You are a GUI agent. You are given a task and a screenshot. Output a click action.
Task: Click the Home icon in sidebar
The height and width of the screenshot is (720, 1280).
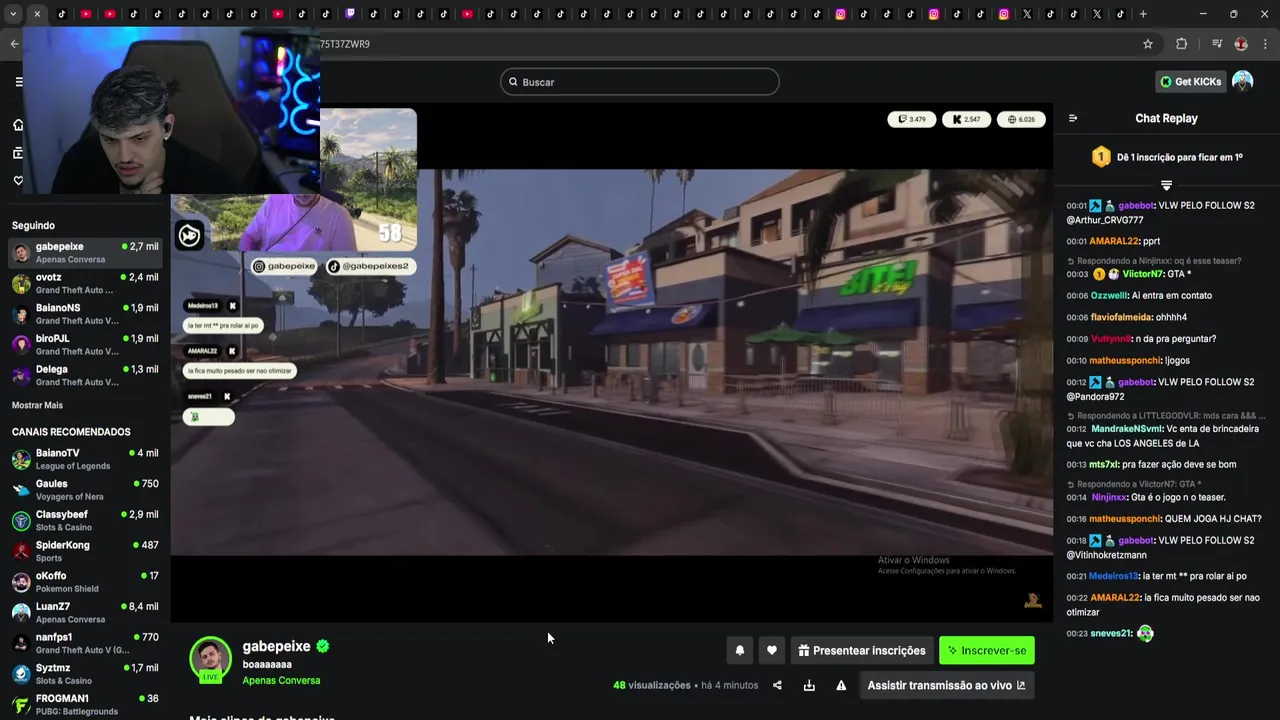[x=18, y=125]
